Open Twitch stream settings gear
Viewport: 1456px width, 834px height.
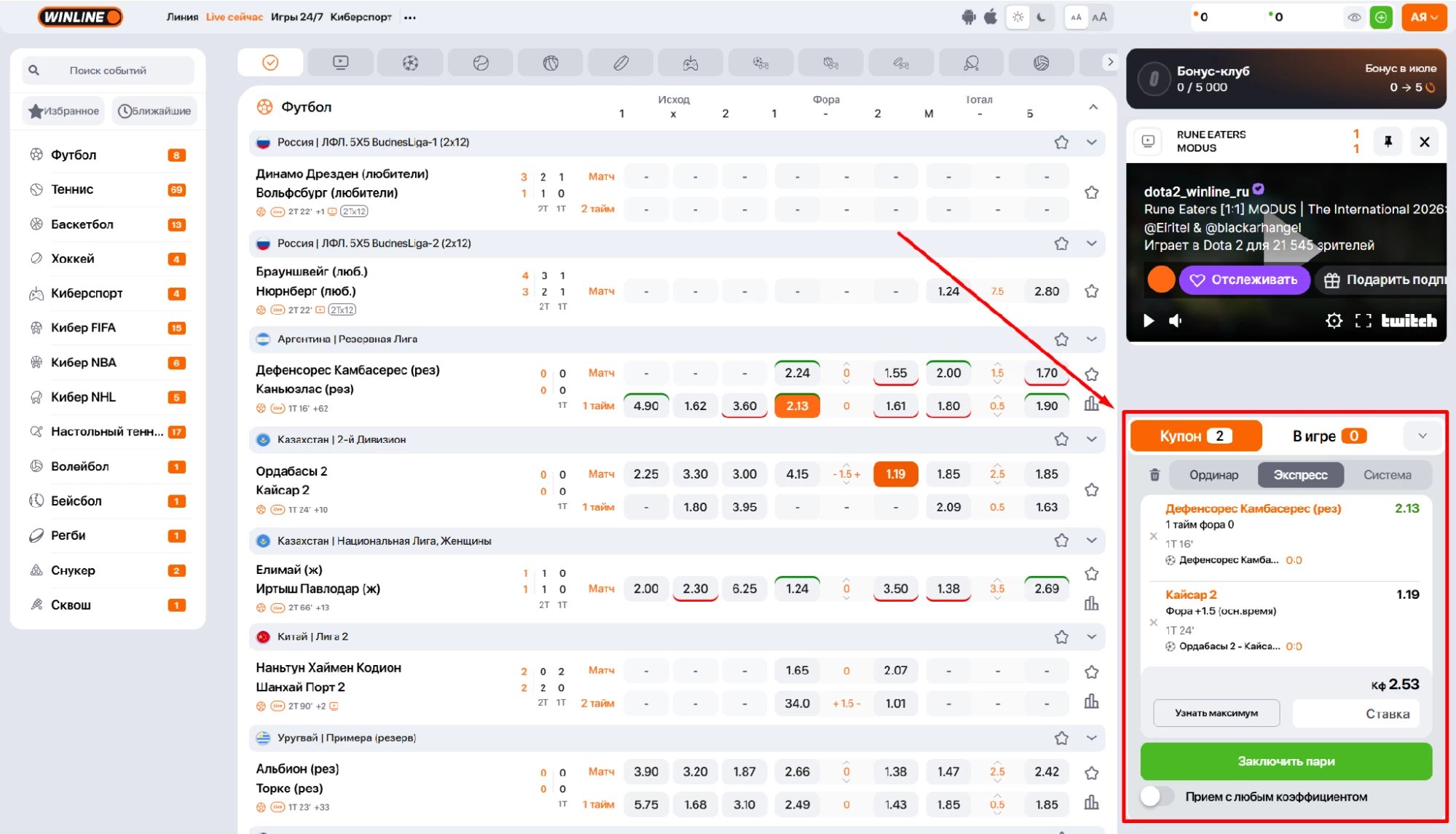[1334, 320]
